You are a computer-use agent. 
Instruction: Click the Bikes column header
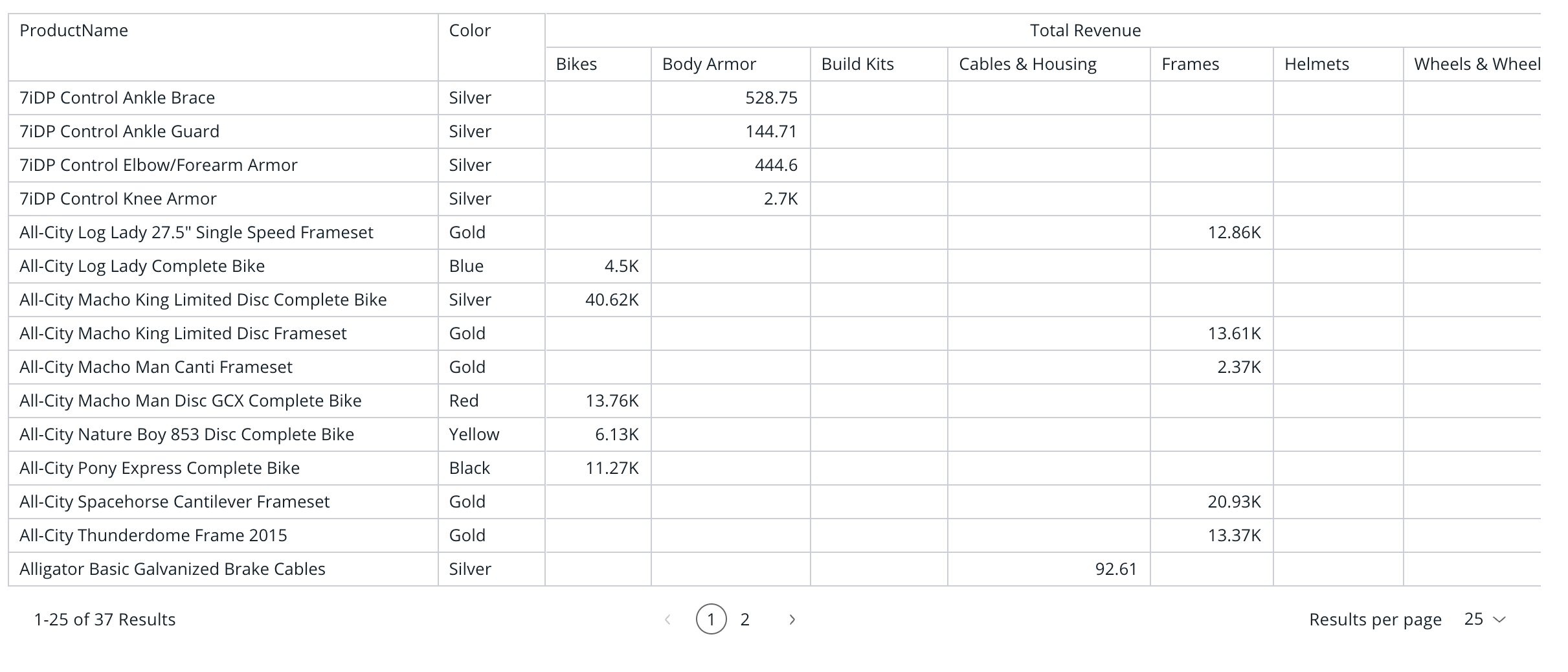tap(576, 64)
